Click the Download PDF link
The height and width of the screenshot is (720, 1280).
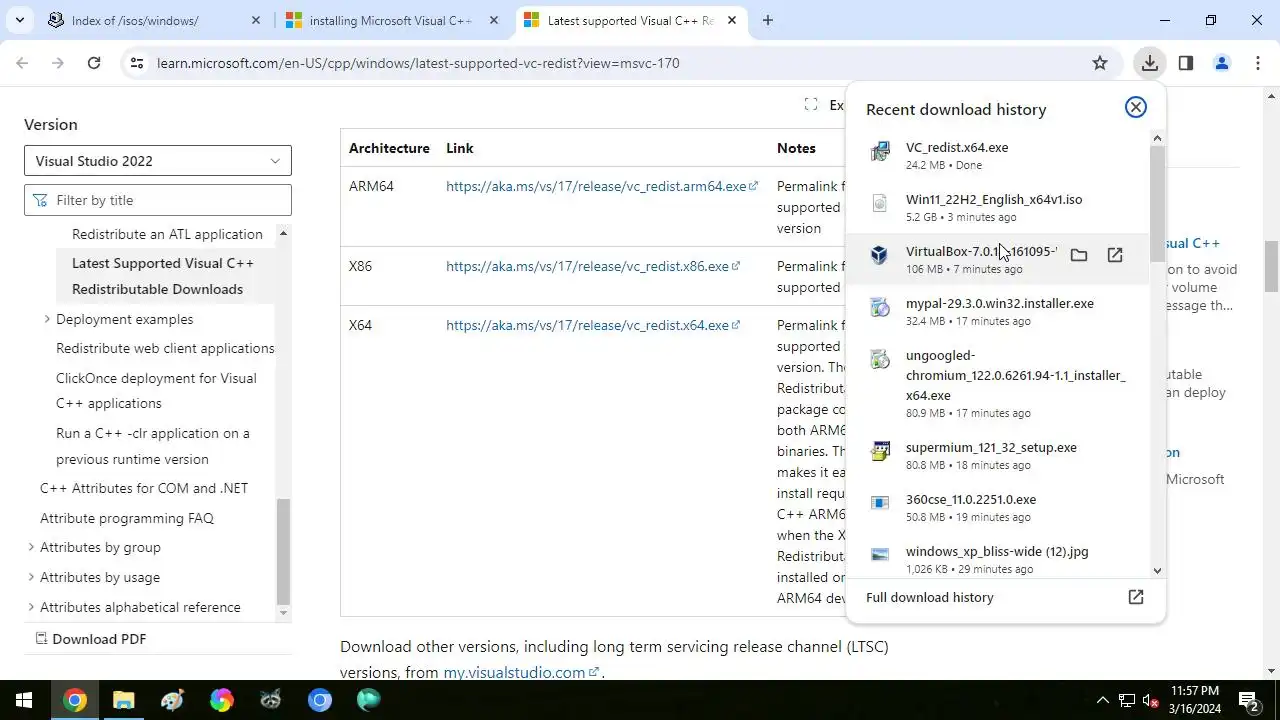coord(90,639)
